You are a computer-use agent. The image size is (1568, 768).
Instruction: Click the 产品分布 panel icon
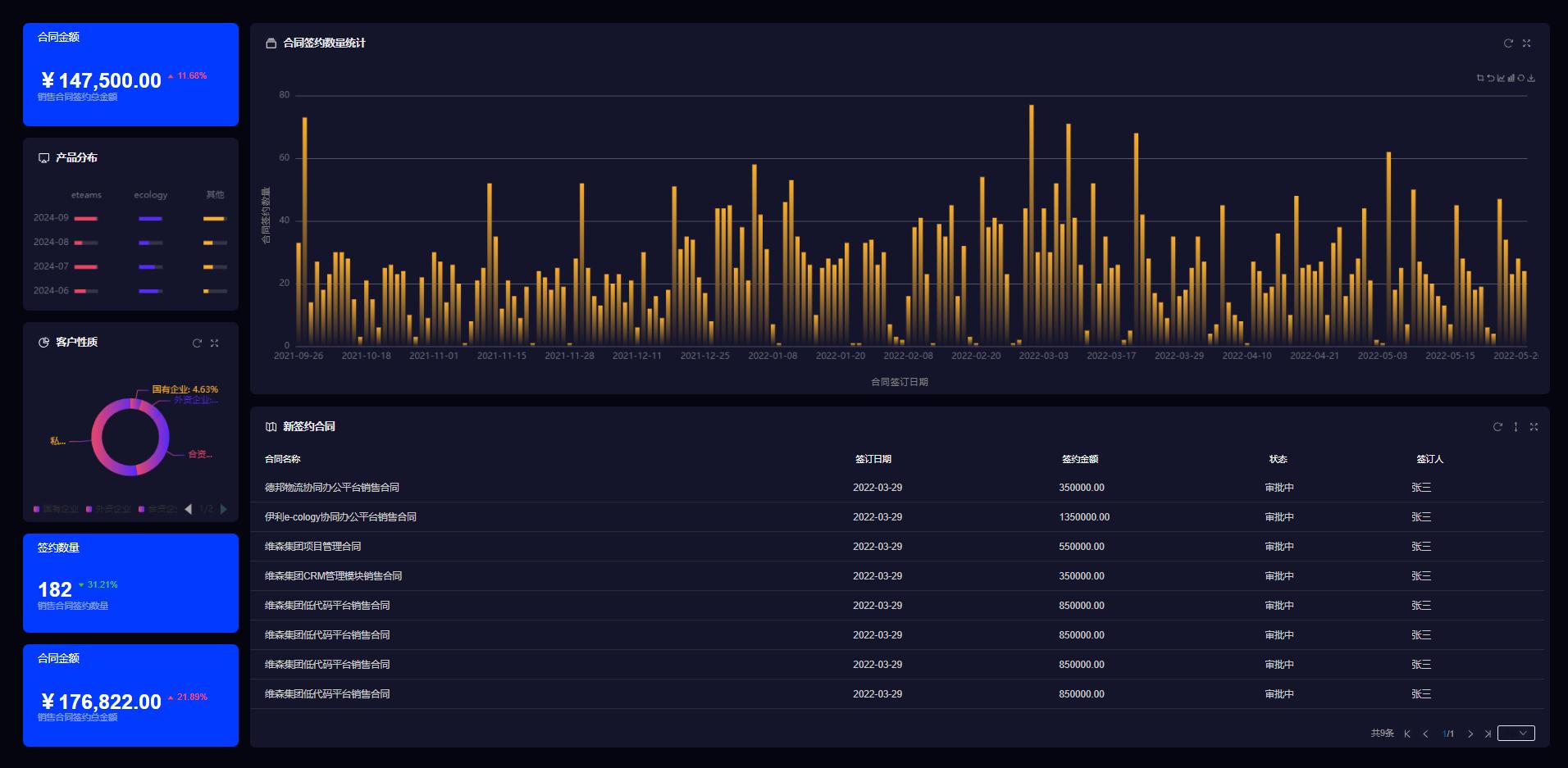(44, 158)
